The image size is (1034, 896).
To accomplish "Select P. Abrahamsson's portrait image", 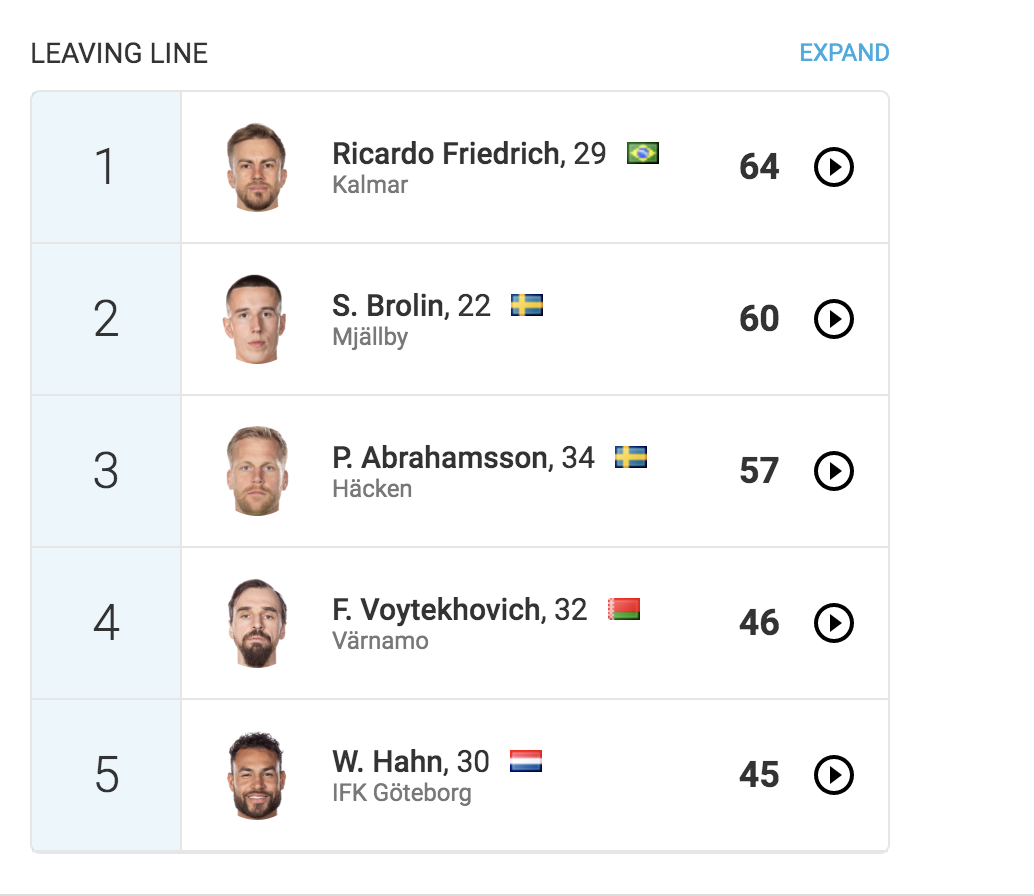I will pos(257,471).
